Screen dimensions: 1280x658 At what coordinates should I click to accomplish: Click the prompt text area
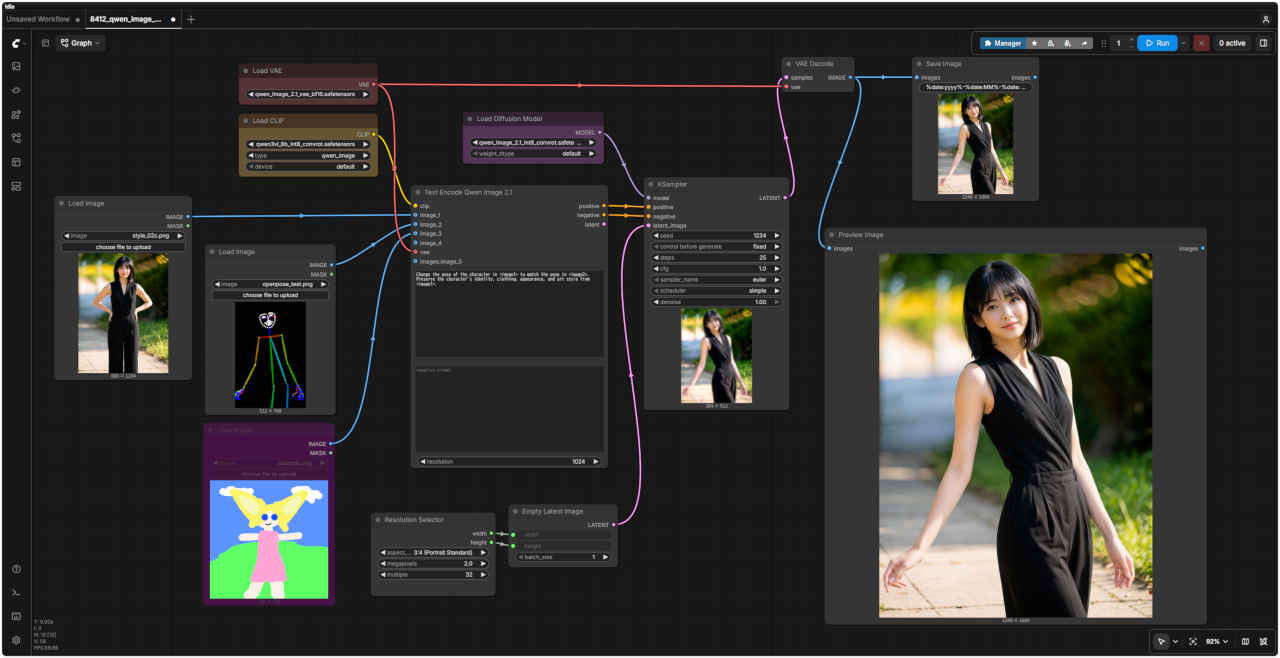(510, 313)
